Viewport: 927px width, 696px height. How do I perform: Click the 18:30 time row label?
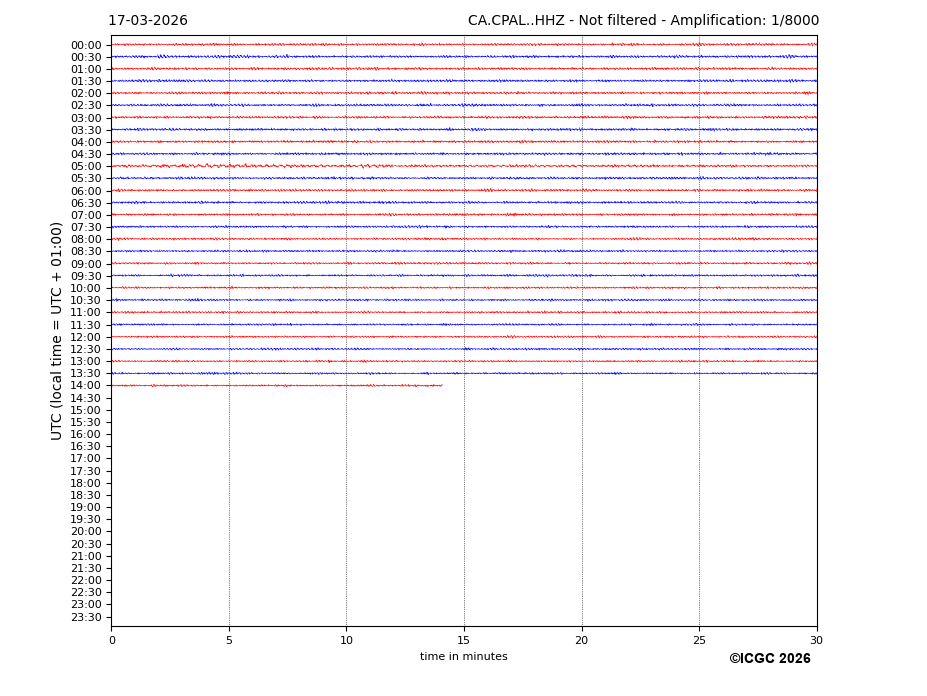pyautogui.click(x=86, y=495)
